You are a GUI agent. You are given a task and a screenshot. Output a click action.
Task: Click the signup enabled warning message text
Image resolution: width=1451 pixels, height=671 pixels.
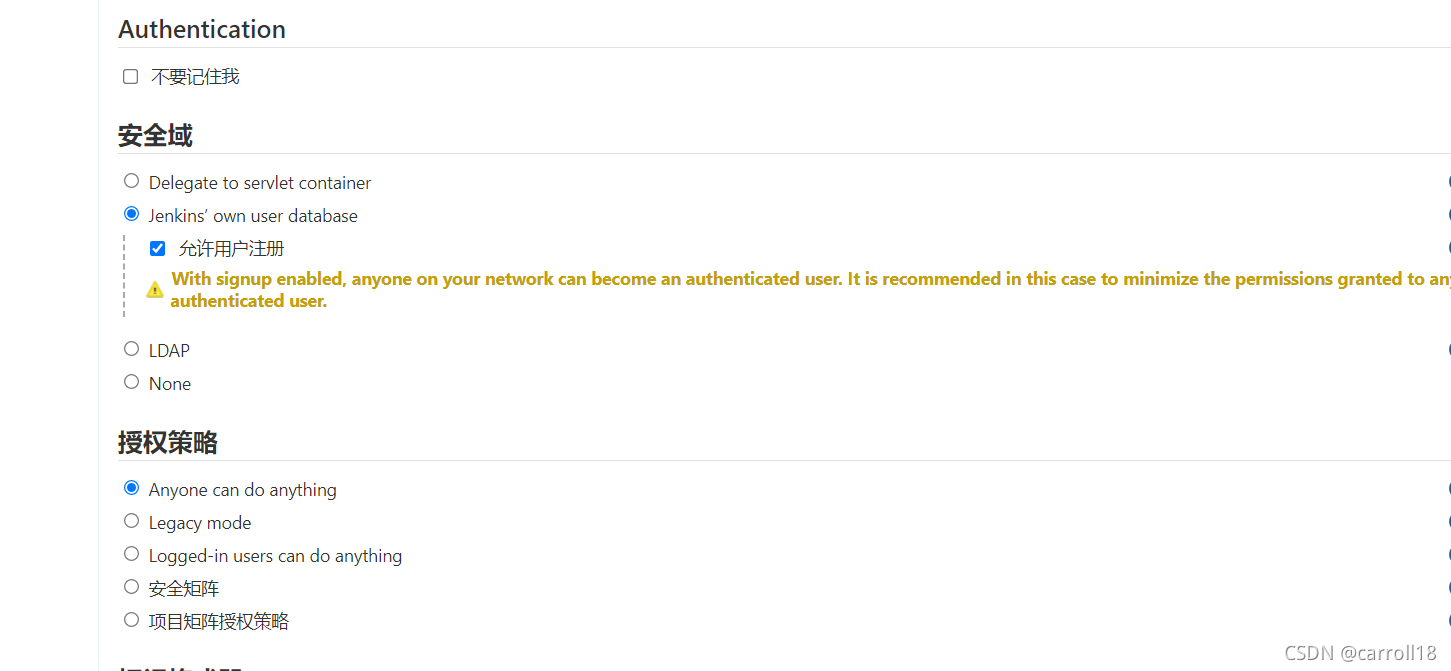pos(811,290)
